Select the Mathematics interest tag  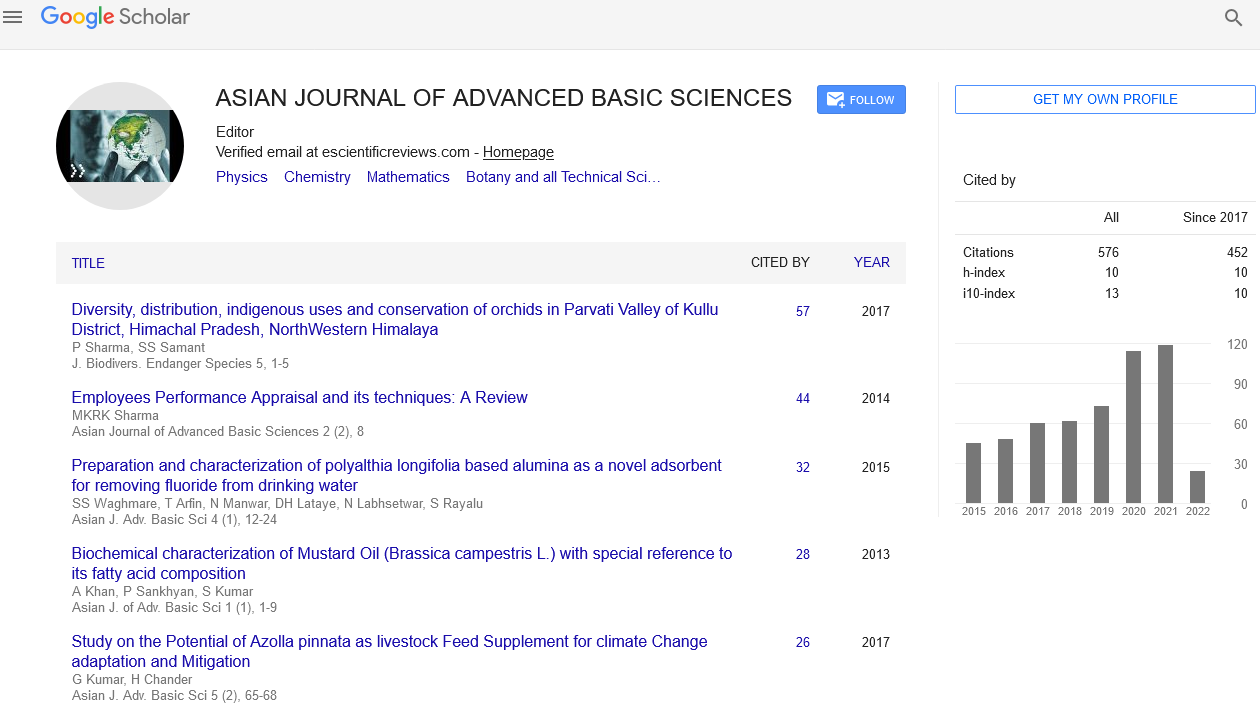click(408, 177)
